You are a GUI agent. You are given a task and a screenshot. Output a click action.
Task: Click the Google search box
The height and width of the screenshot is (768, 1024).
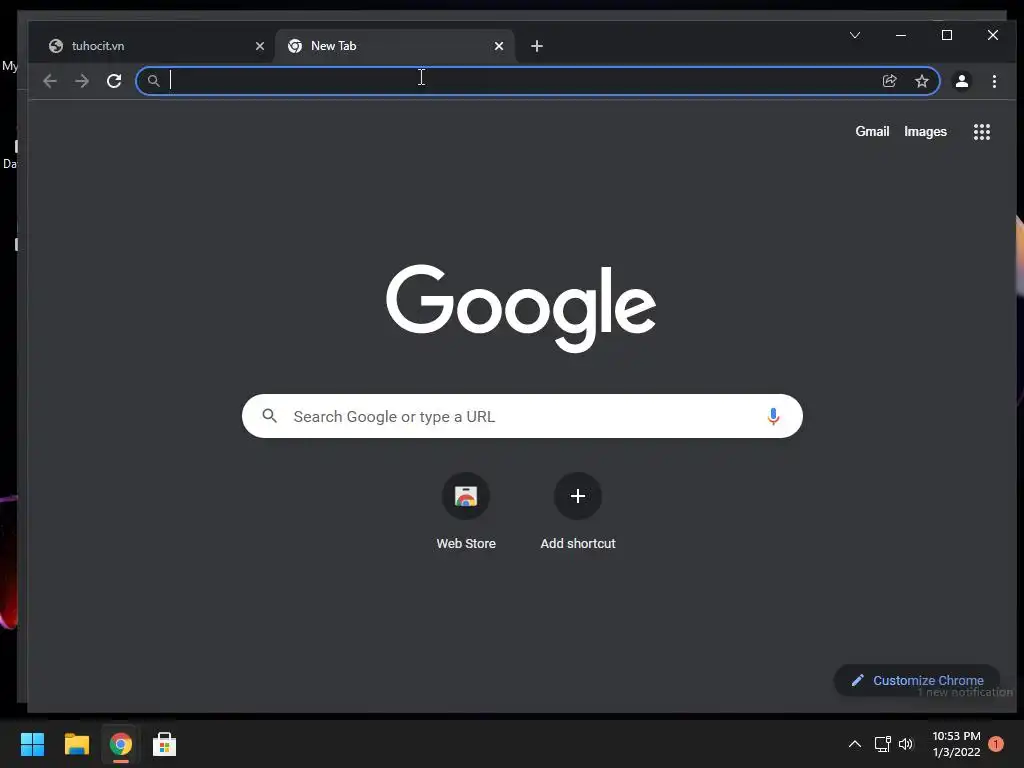pyautogui.click(x=522, y=416)
